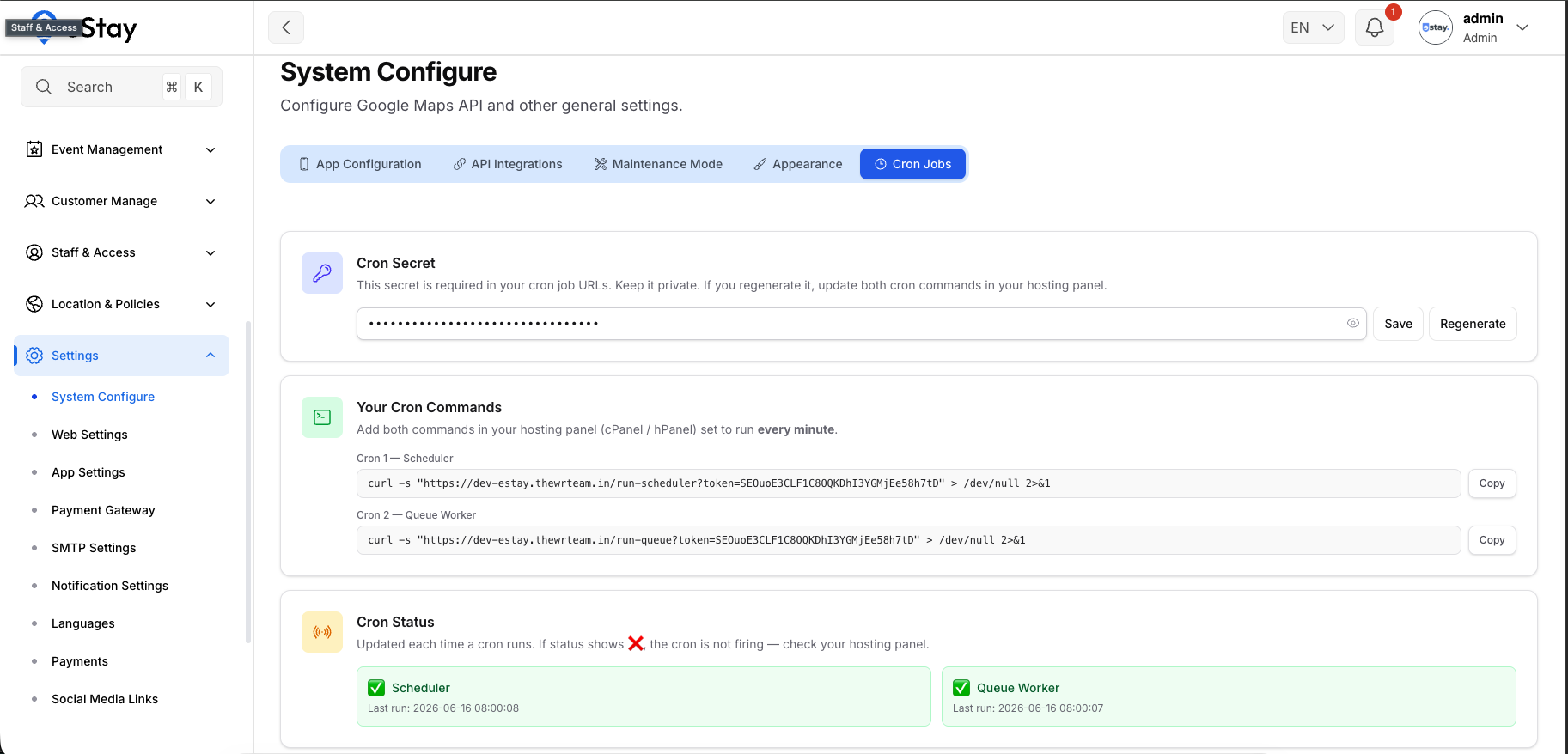
Task: Click the cron secret password field
Action: tap(861, 324)
